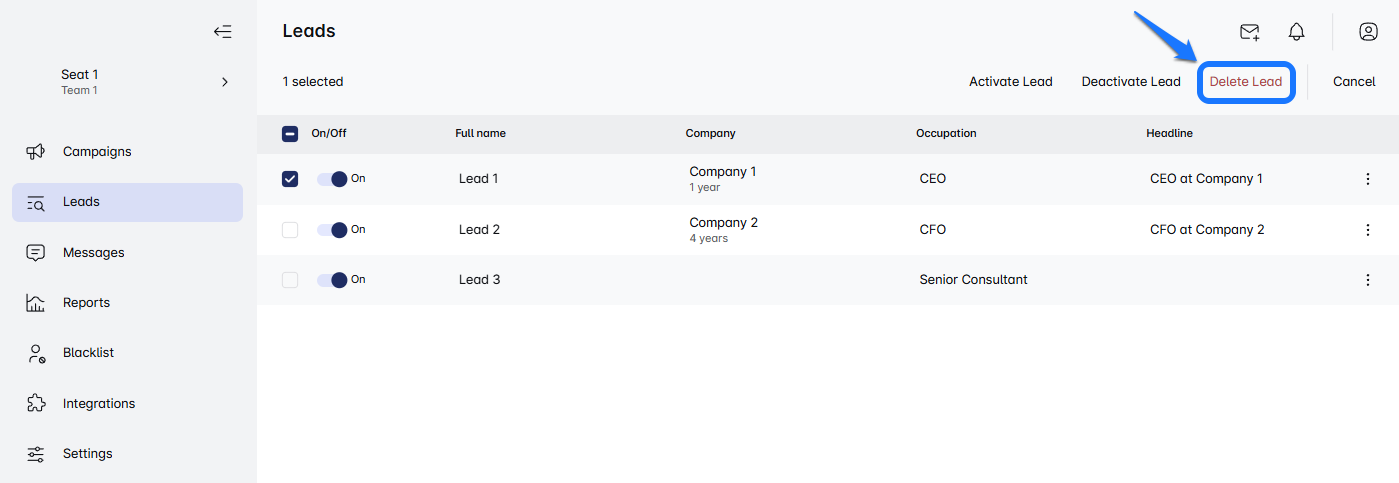Click the Company 1 link
The image size is (1399, 483).
[723, 172]
